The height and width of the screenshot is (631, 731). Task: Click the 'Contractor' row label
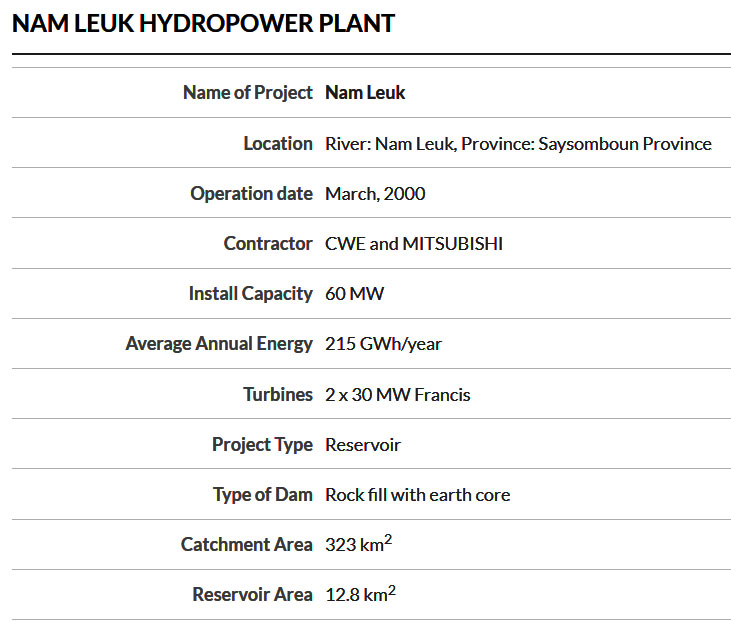(268, 243)
